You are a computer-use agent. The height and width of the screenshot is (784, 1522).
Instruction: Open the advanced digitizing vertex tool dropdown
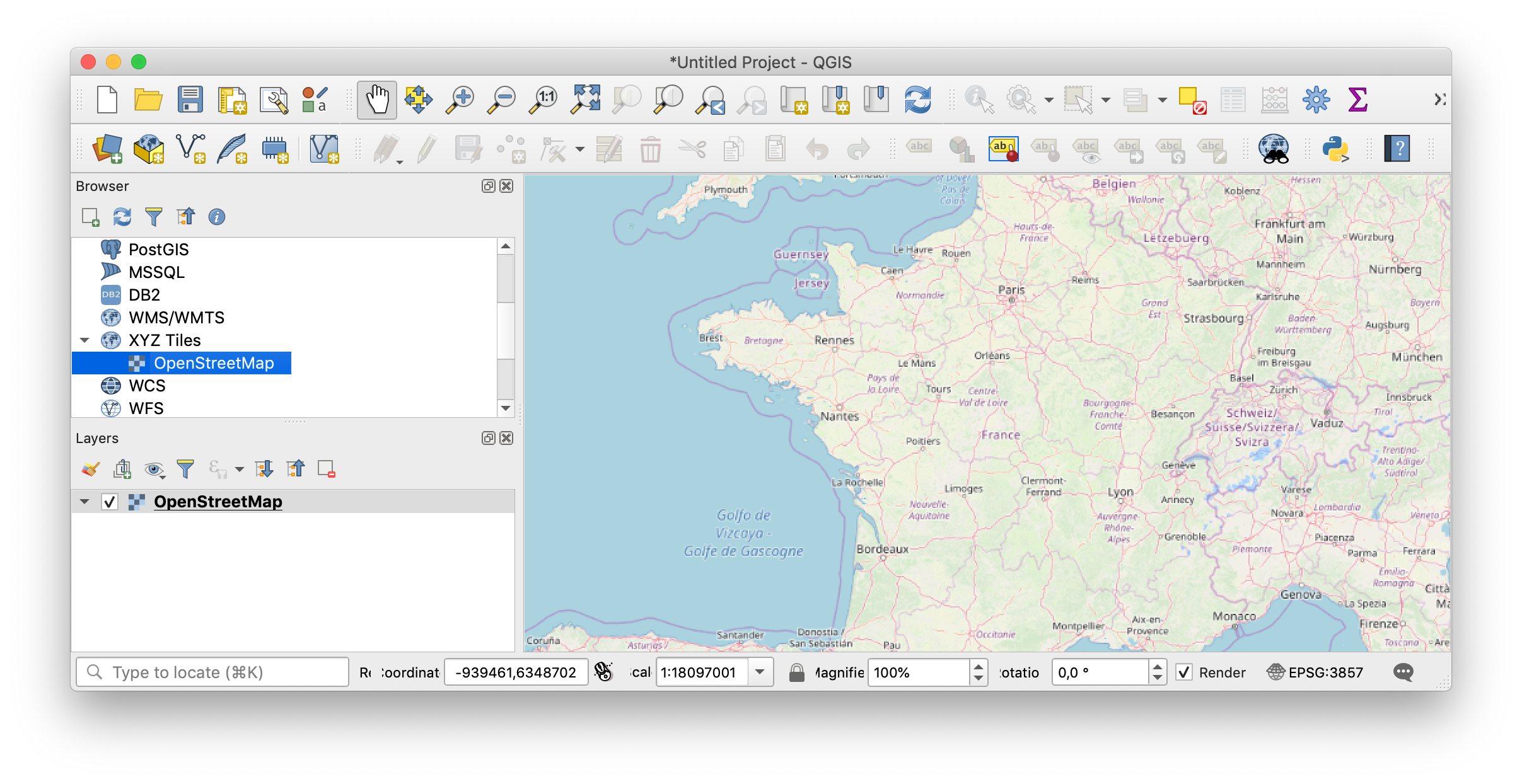coord(579,150)
